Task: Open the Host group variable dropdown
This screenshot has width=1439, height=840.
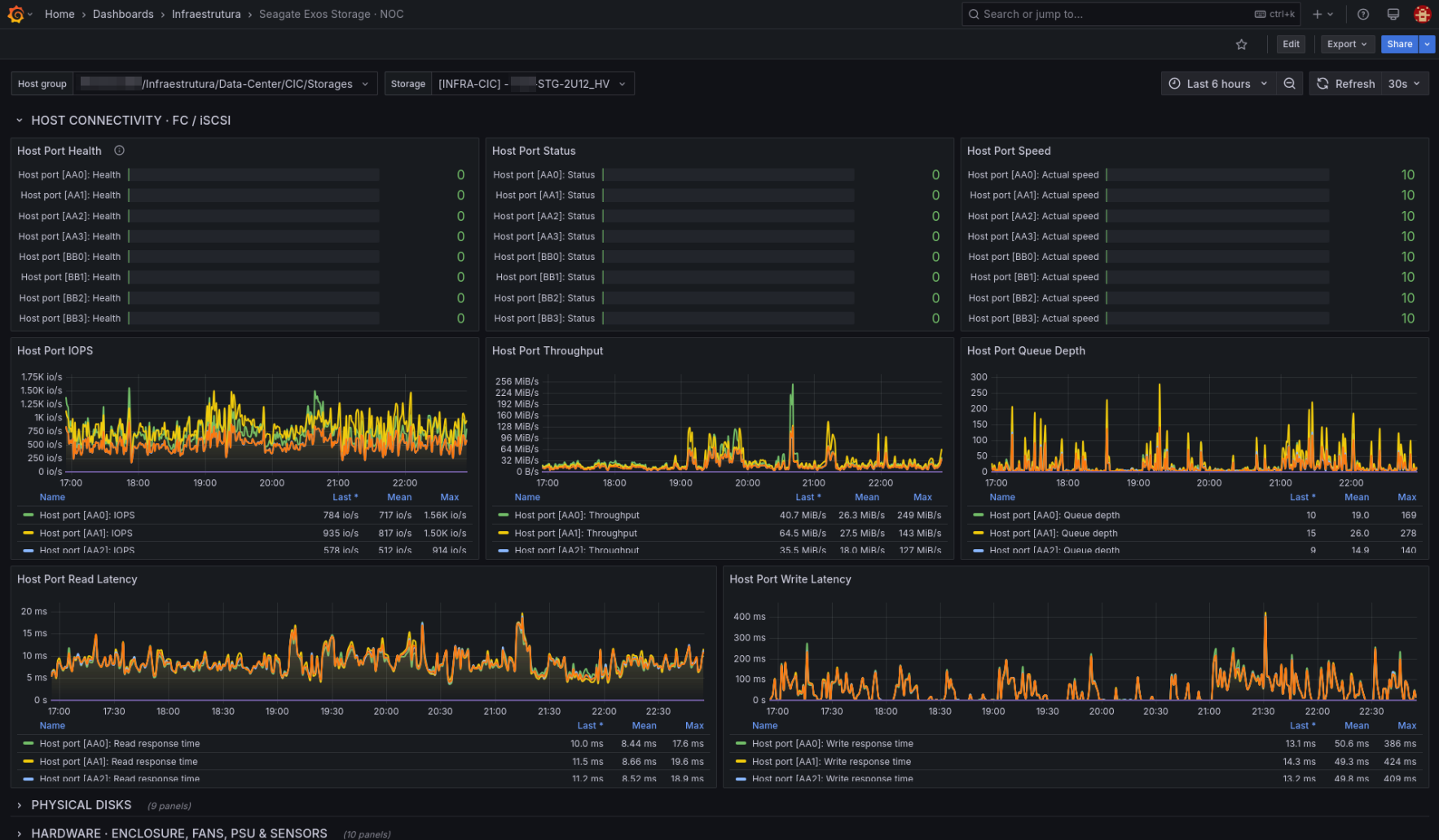Action: point(225,84)
